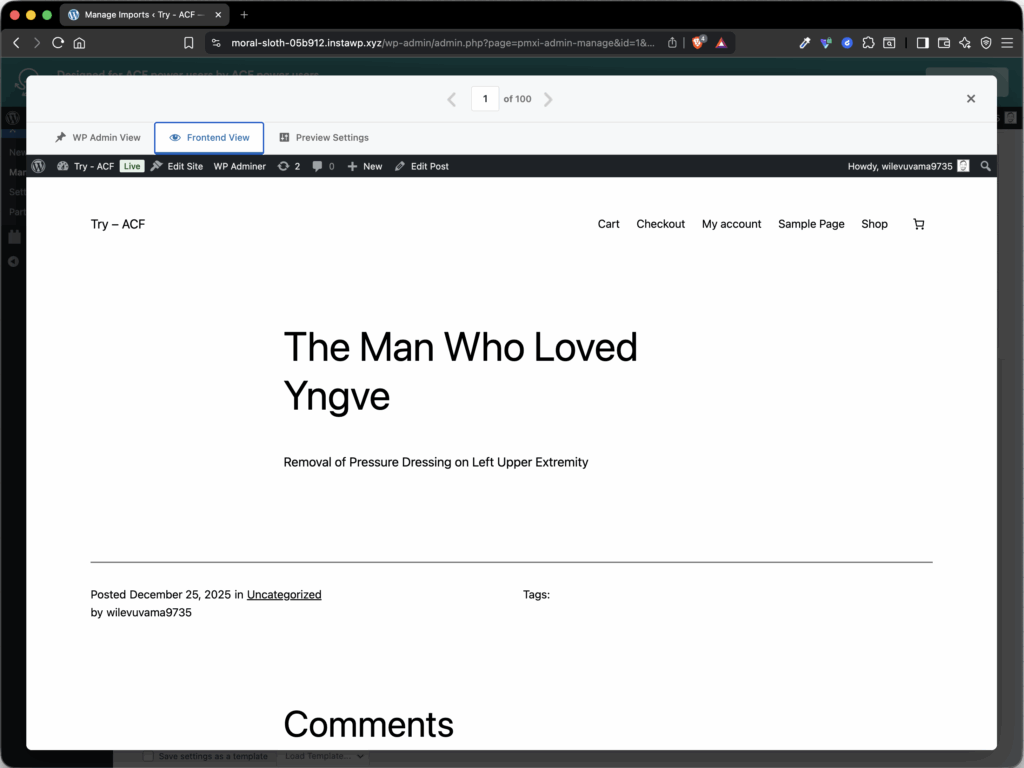Open the Uncategorized category link
The width and height of the screenshot is (1024, 768).
tap(284, 595)
